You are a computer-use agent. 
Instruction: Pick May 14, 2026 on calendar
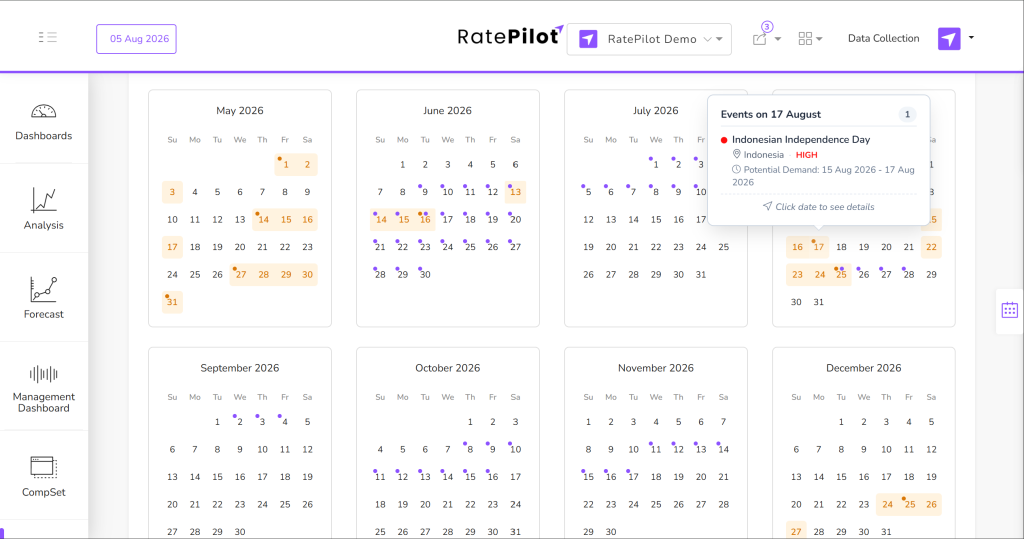point(263,220)
